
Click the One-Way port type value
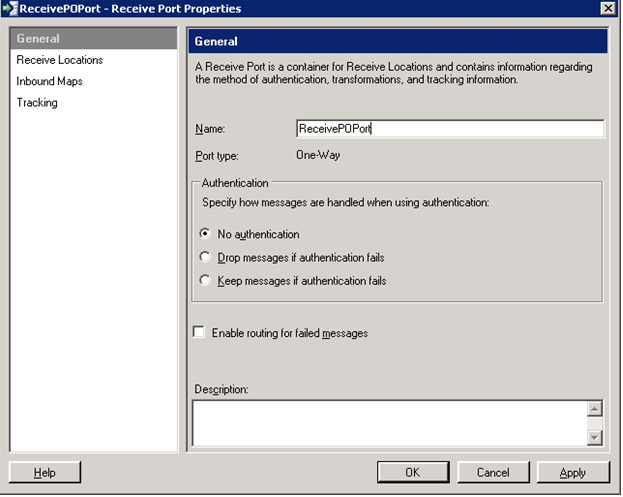[x=319, y=155]
